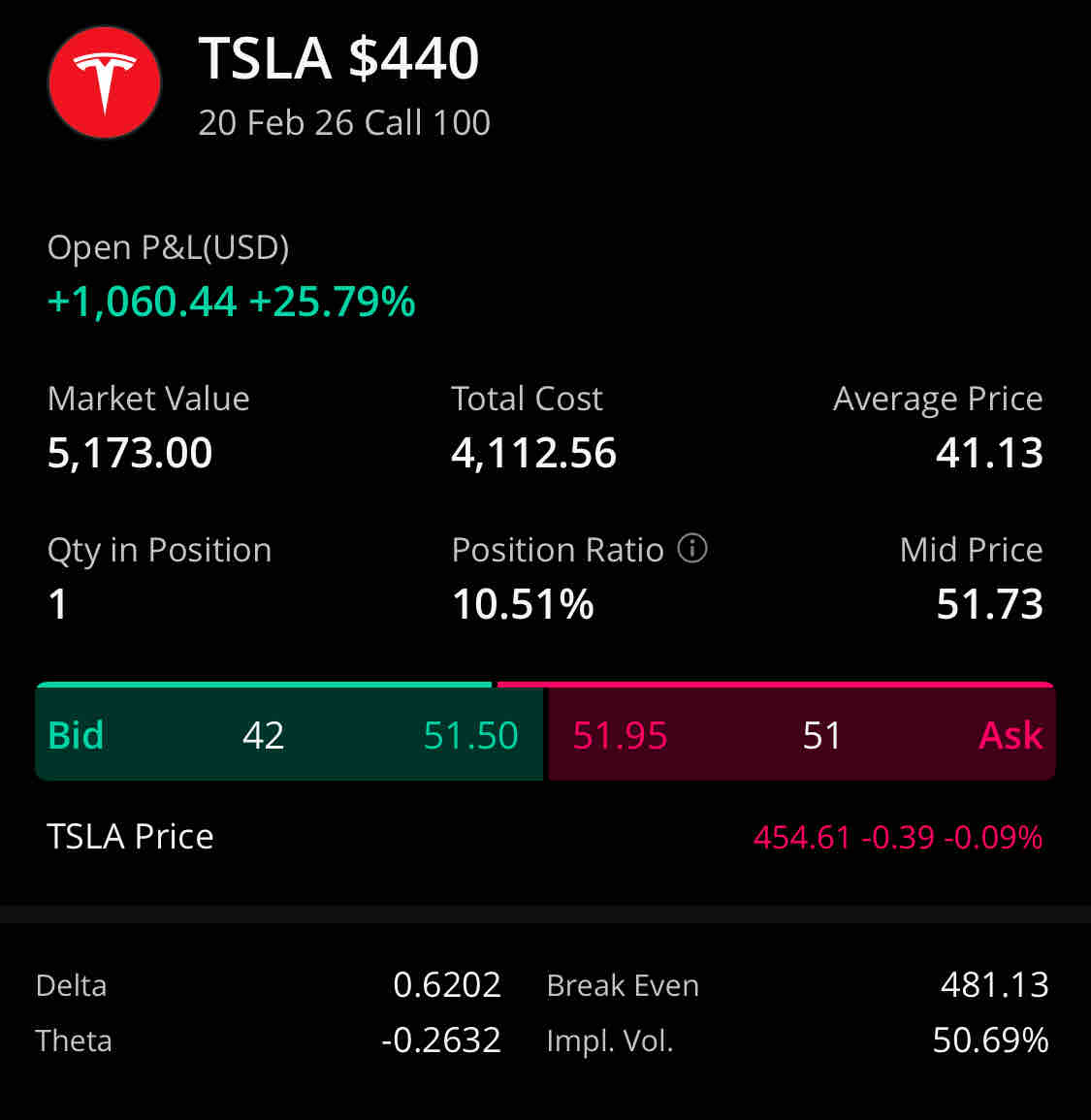Image resolution: width=1091 pixels, height=1120 pixels.
Task: Tap the green Bid label
Action: [x=76, y=735]
